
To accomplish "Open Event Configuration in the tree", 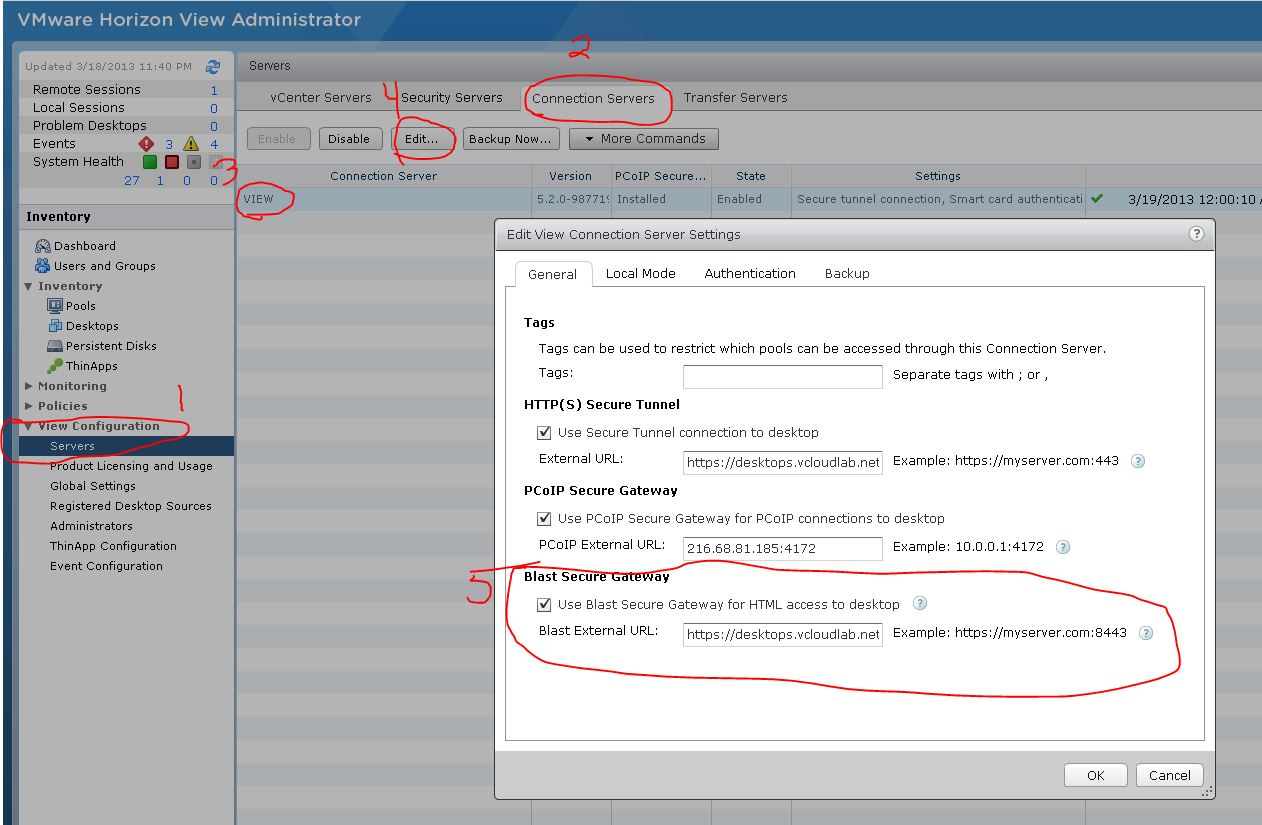I will point(106,566).
